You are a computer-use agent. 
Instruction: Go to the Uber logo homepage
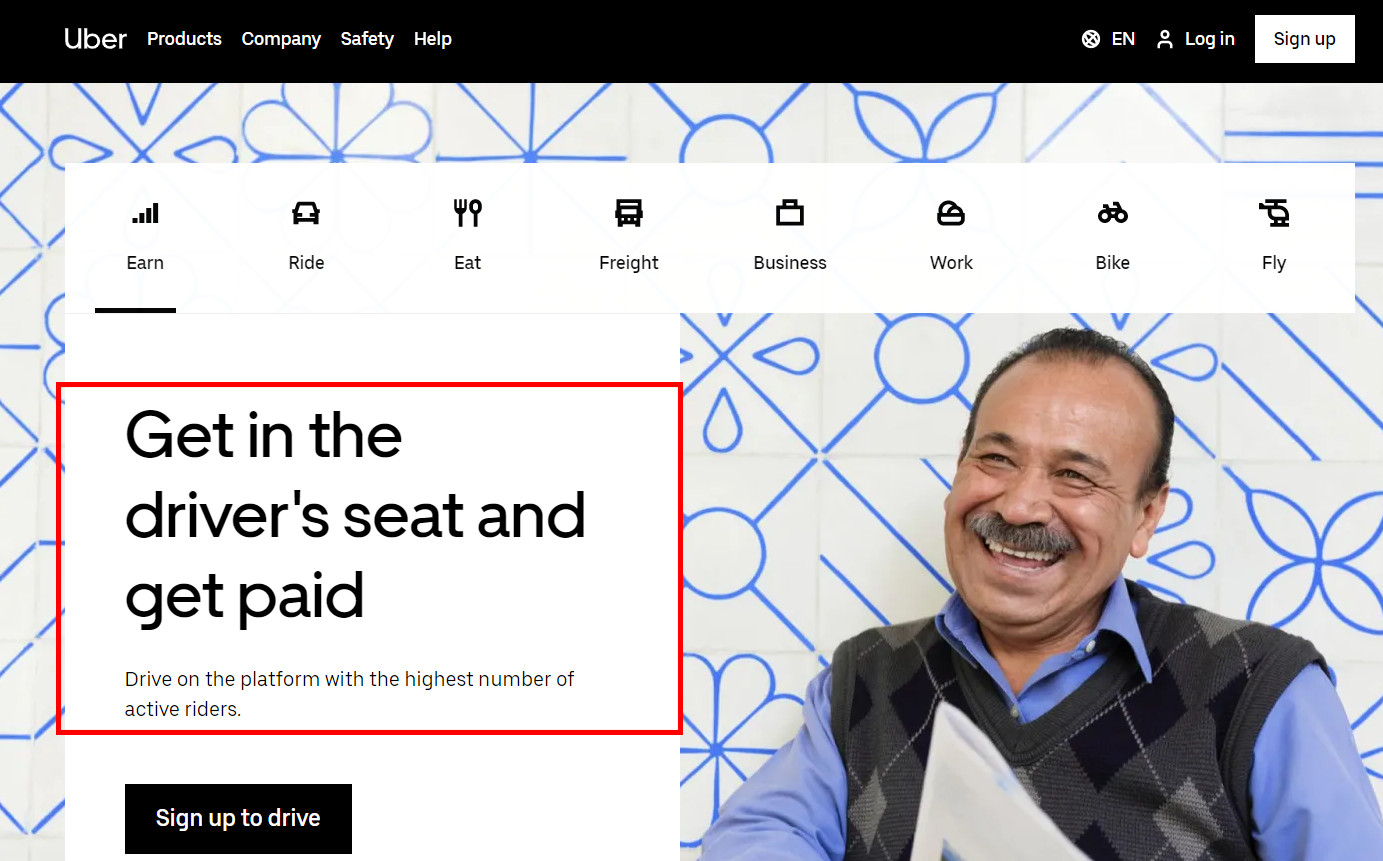pyautogui.click(x=96, y=39)
